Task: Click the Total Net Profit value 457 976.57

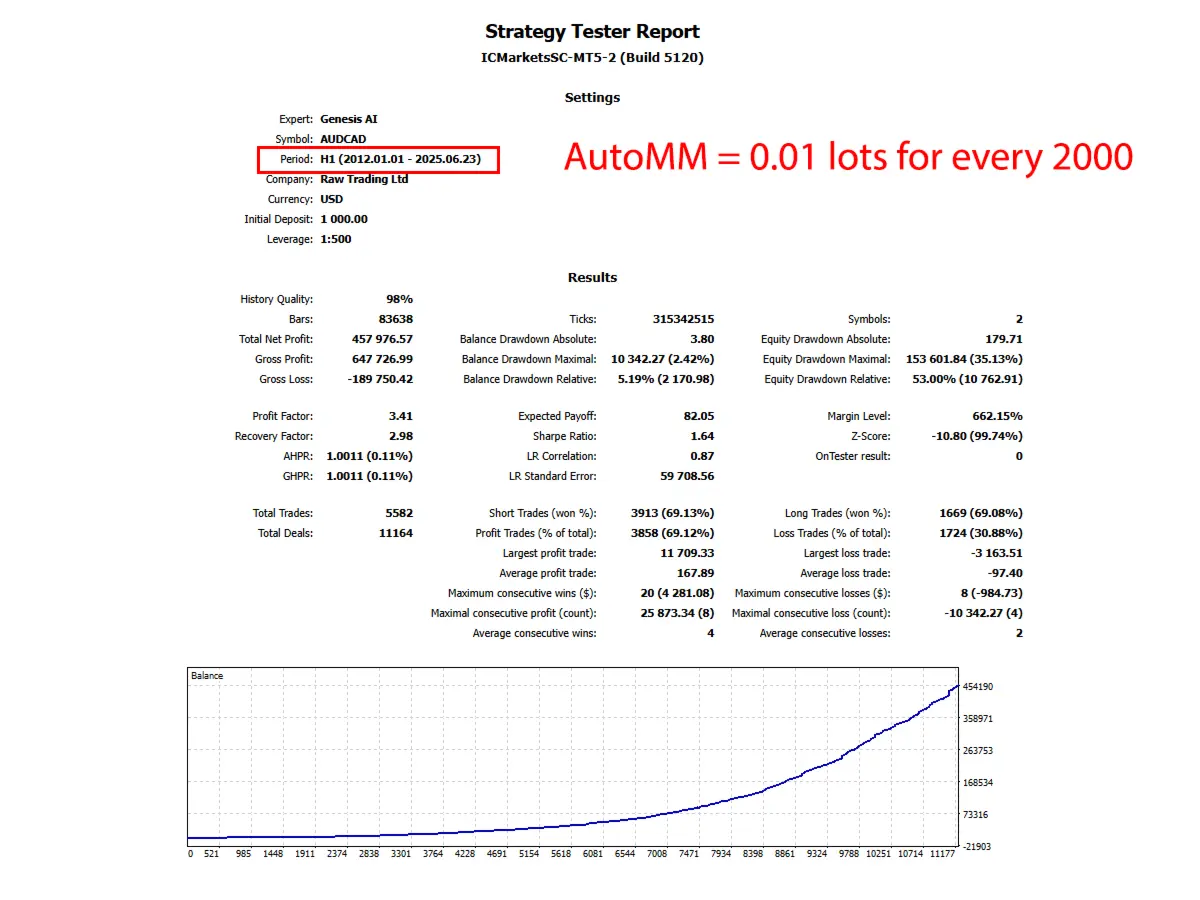Action: click(382, 339)
